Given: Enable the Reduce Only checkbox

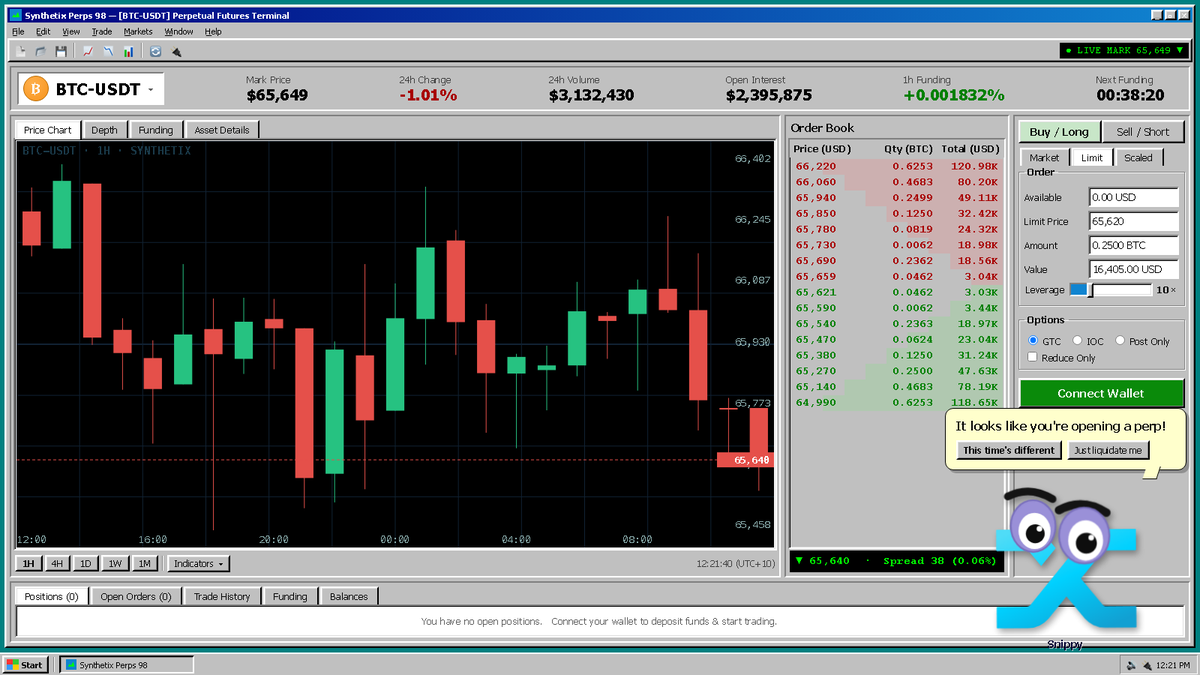Looking at the screenshot, I should tap(1033, 357).
